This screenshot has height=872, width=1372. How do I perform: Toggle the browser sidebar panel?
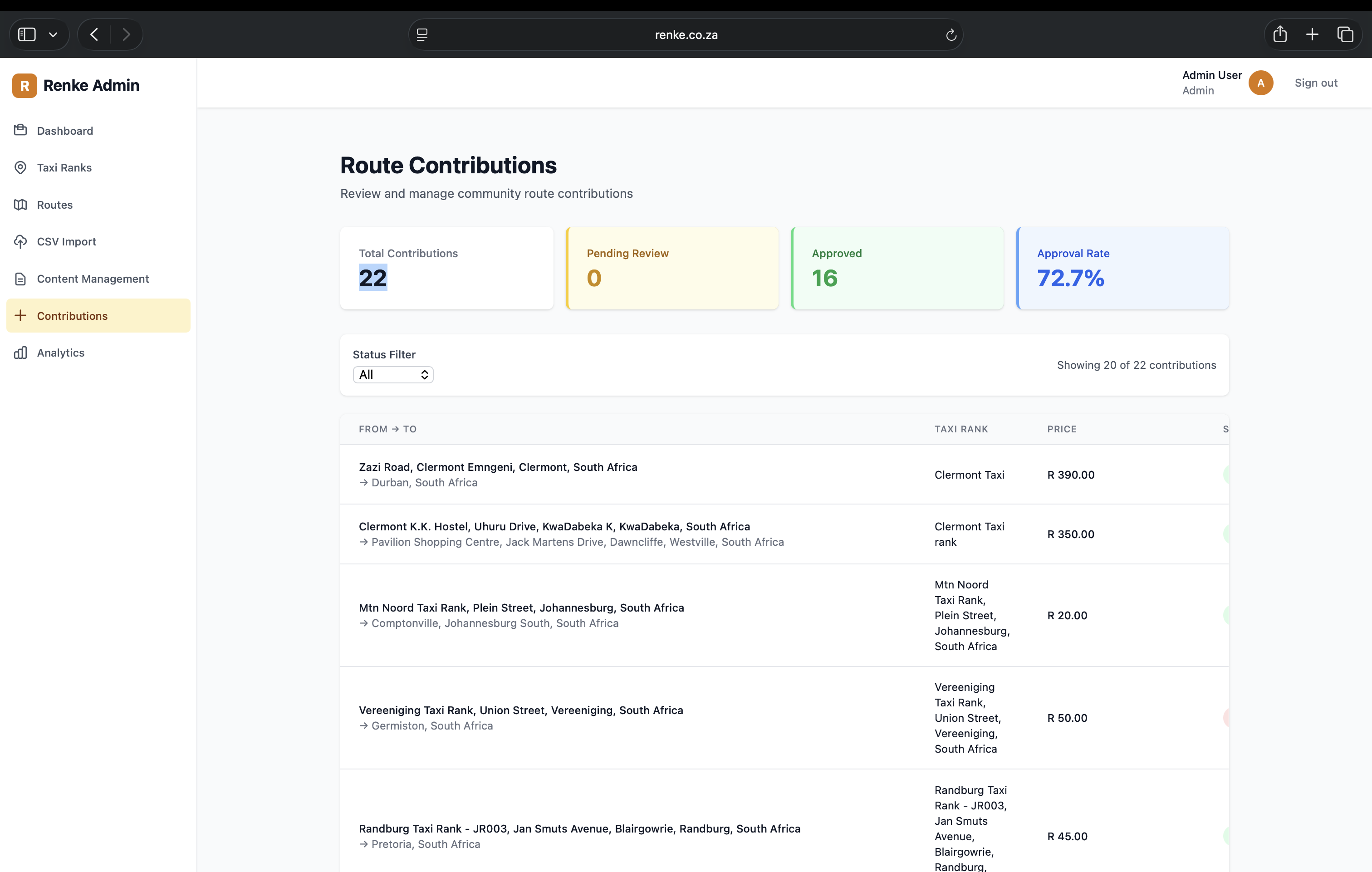(27, 34)
